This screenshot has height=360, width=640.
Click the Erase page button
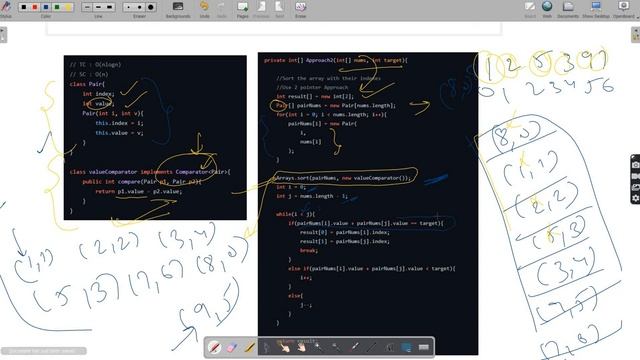(x=300, y=9)
